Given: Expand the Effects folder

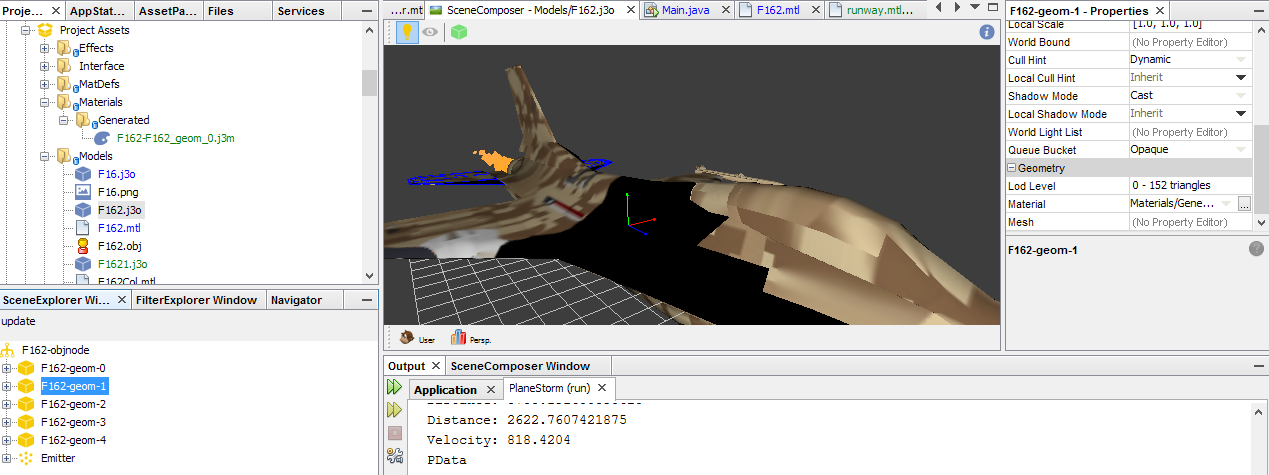Looking at the screenshot, I should pyautogui.click(x=45, y=48).
